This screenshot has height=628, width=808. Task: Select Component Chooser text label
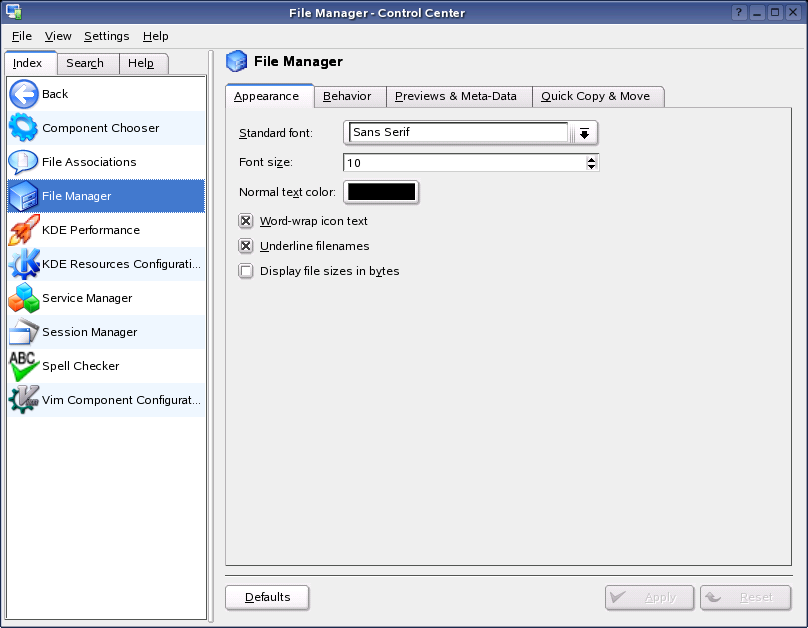[101, 128]
